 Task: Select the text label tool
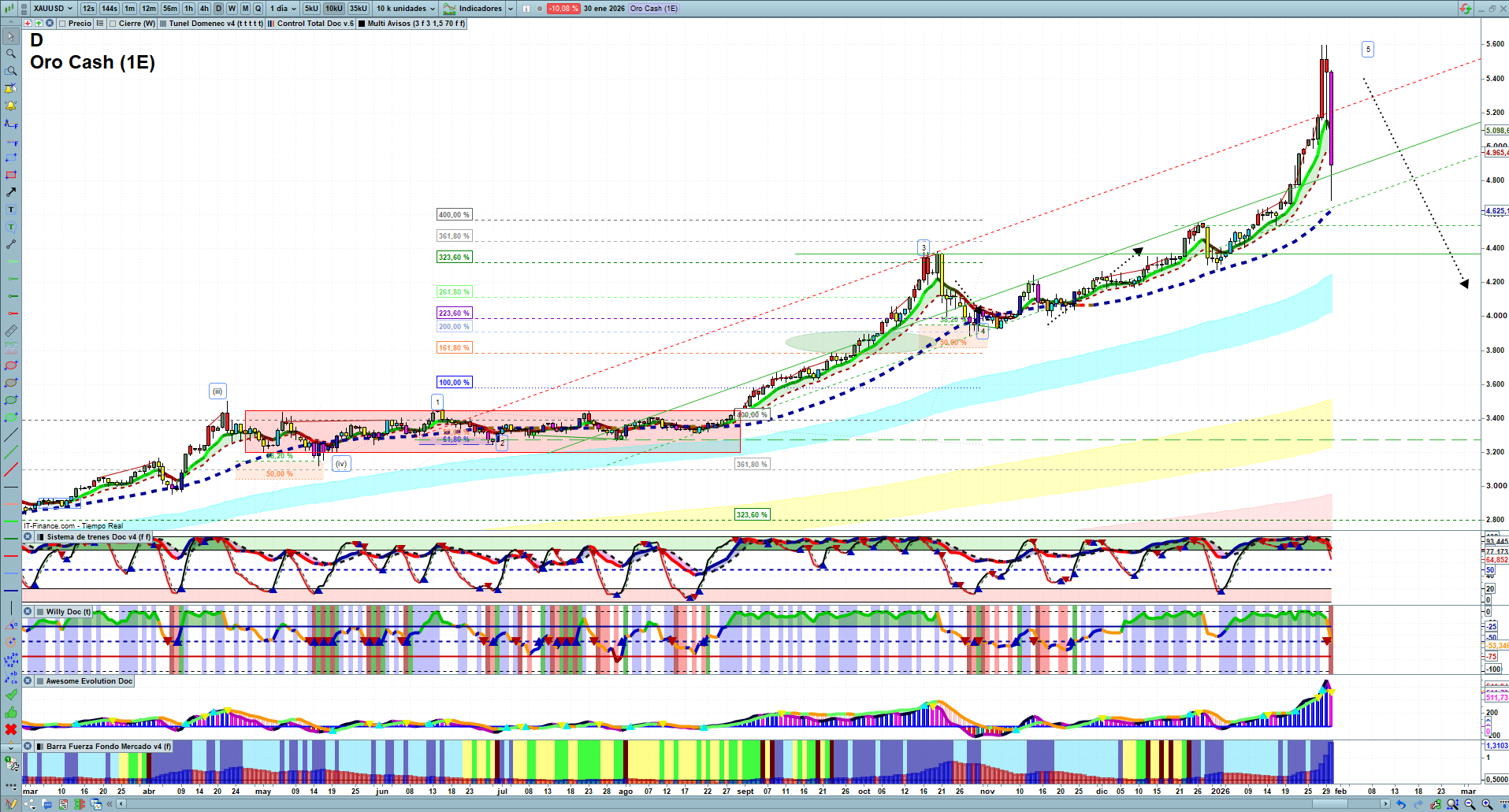pos(11,209)
